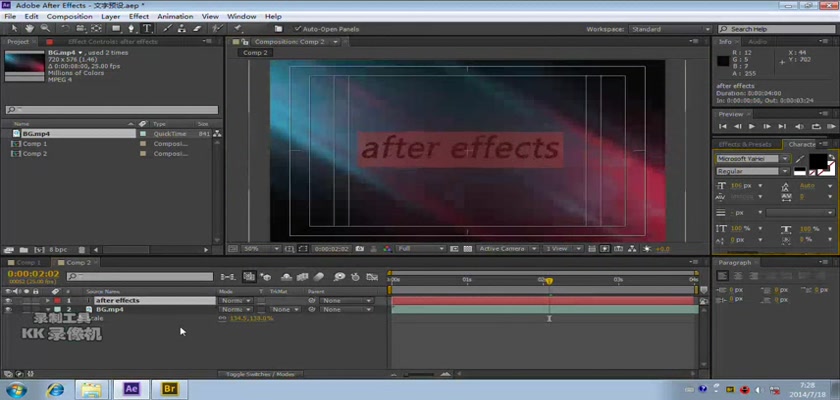The width and height of the screenshot is (840, 400).
Task: Select the Unified Camera tool
Action: pos(80,28)
